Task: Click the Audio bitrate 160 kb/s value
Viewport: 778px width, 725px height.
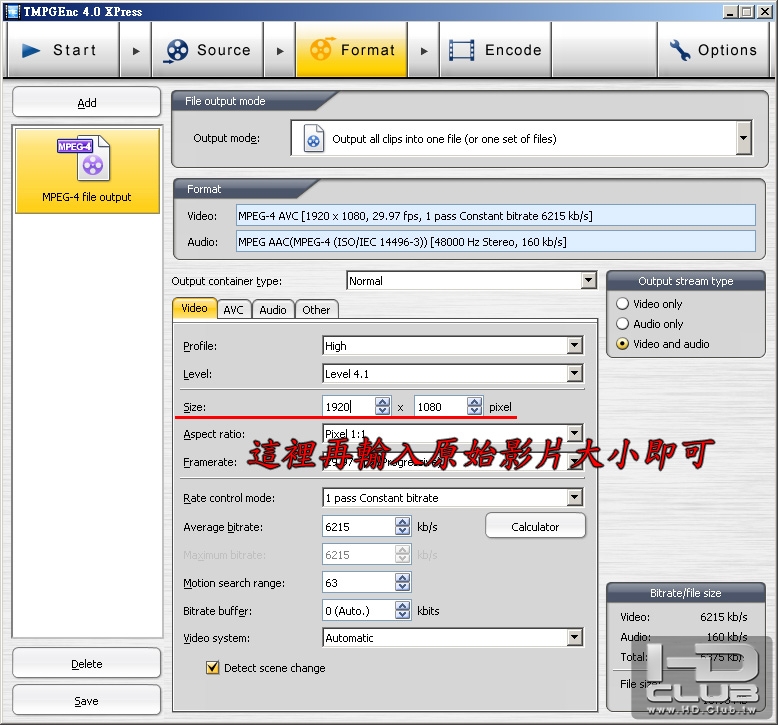Action: 727,637
